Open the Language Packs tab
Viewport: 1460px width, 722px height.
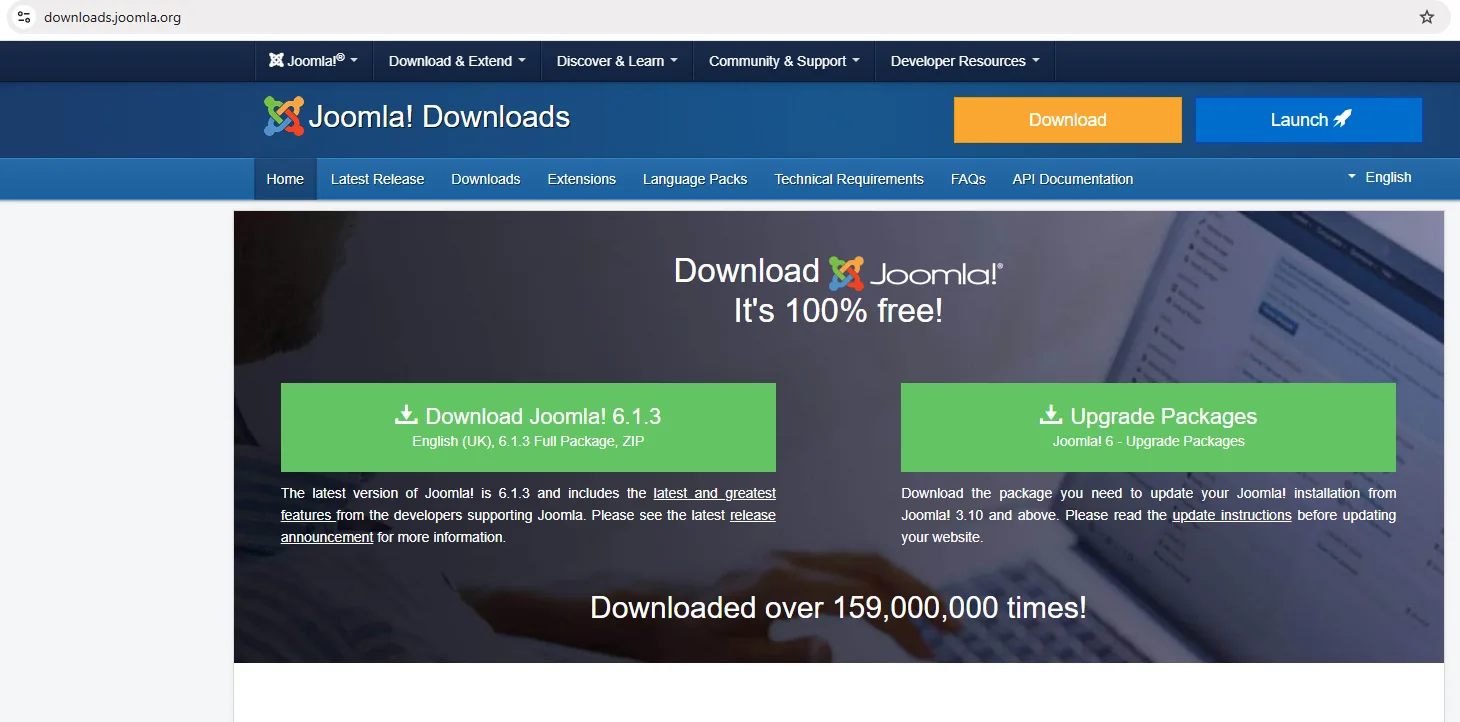[x=695, y=179]
